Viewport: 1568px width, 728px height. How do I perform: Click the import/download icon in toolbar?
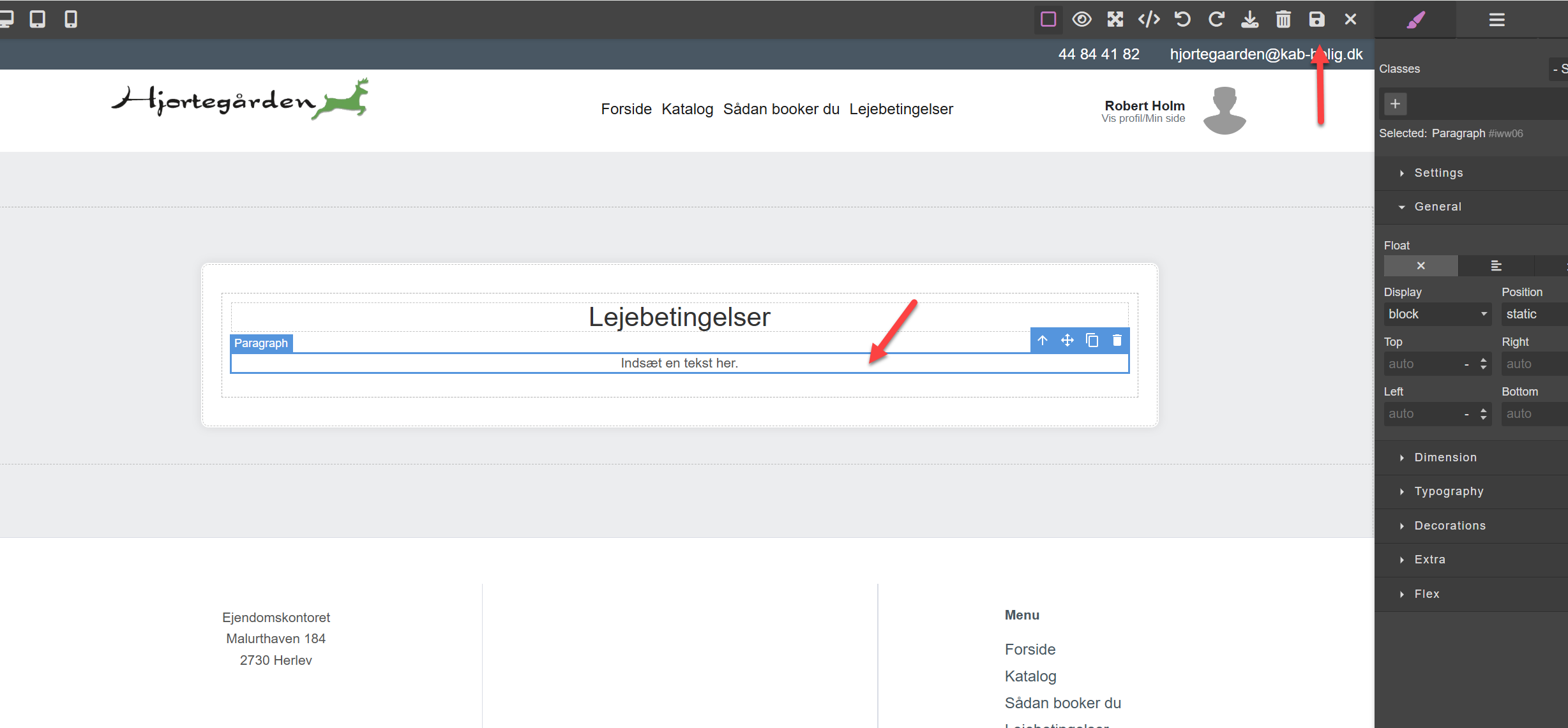click(x=1249, y=19)
